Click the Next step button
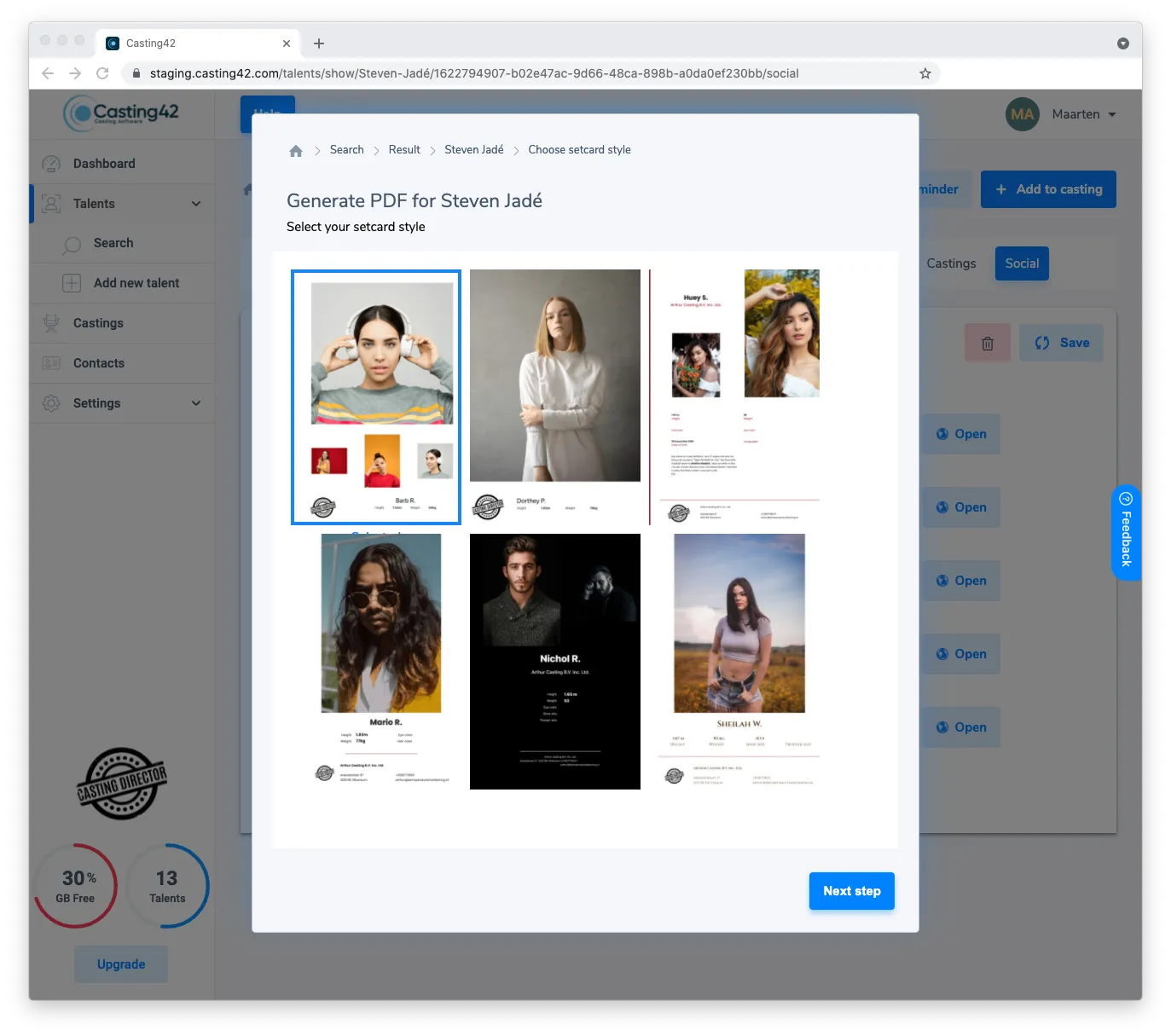Image resolution: width=1171 pixels, height=1036 pixels. (x=851, y=891)
